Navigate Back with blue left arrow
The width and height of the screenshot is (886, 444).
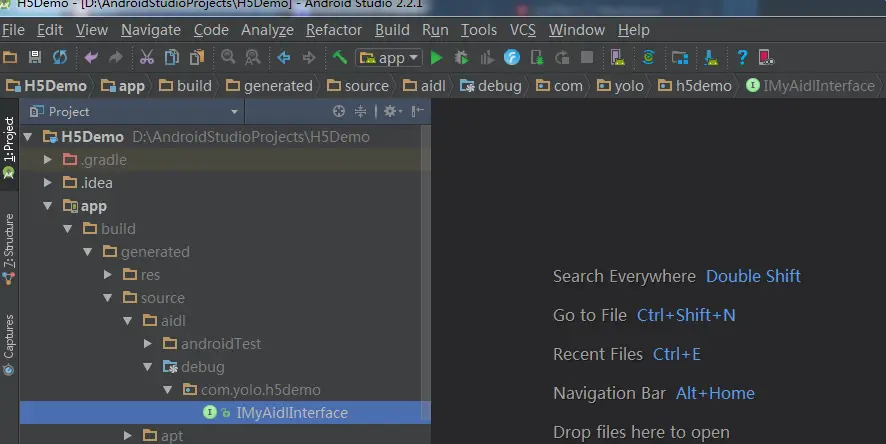point(284,57)
